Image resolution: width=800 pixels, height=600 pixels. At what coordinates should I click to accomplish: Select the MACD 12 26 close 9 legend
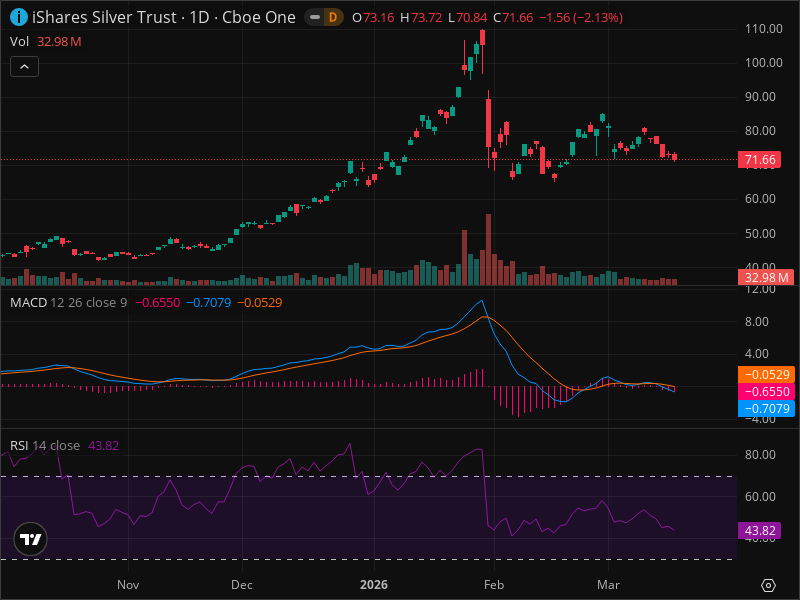tap(68, 303)
